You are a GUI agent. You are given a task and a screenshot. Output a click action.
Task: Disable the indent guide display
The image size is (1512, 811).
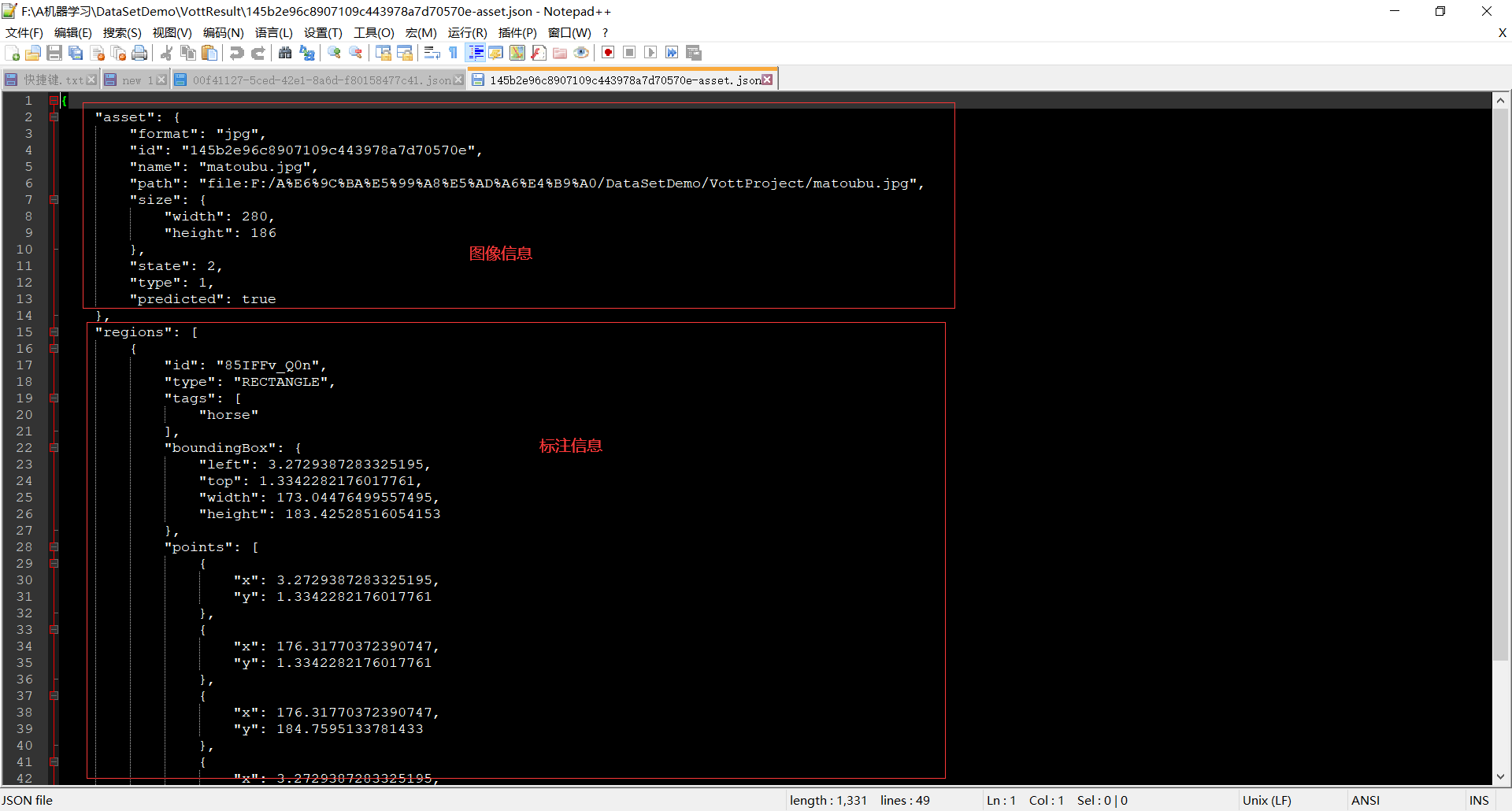click(476, 53)
